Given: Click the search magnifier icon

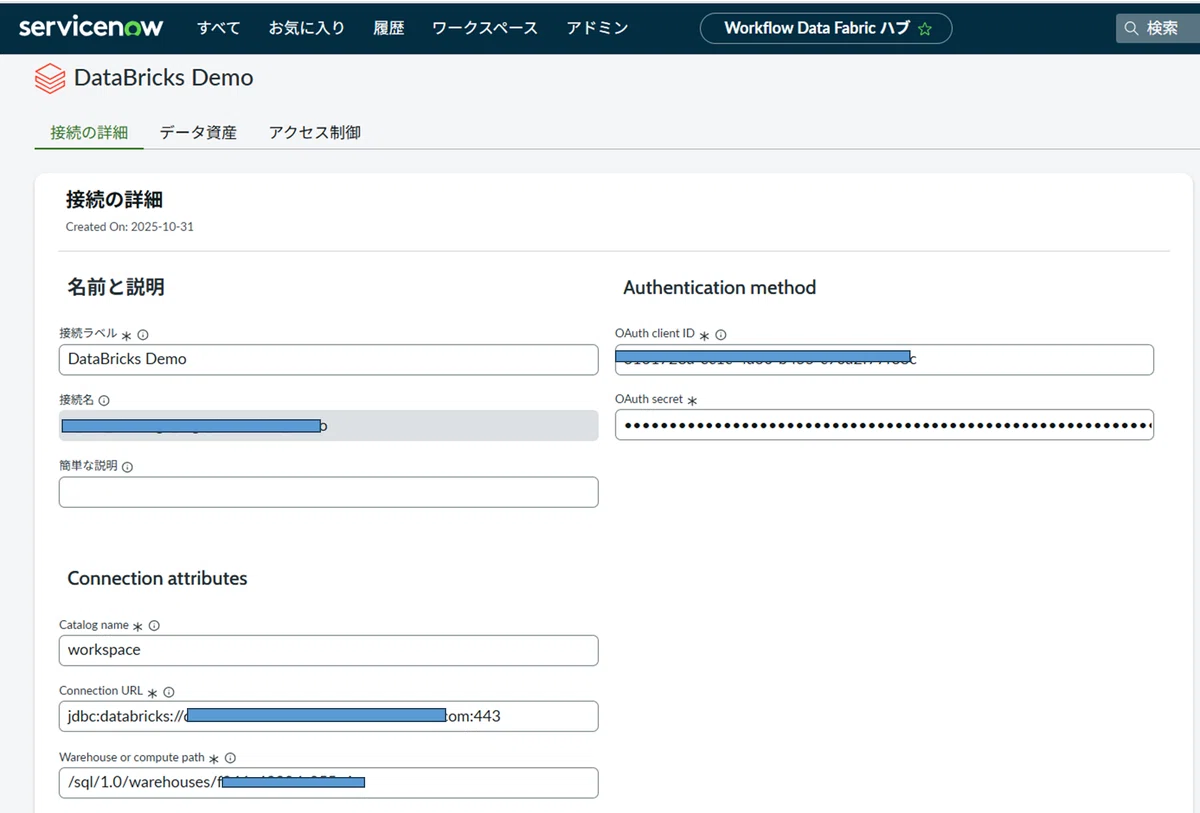Looking at the screenshot, I should [1132, 28].
